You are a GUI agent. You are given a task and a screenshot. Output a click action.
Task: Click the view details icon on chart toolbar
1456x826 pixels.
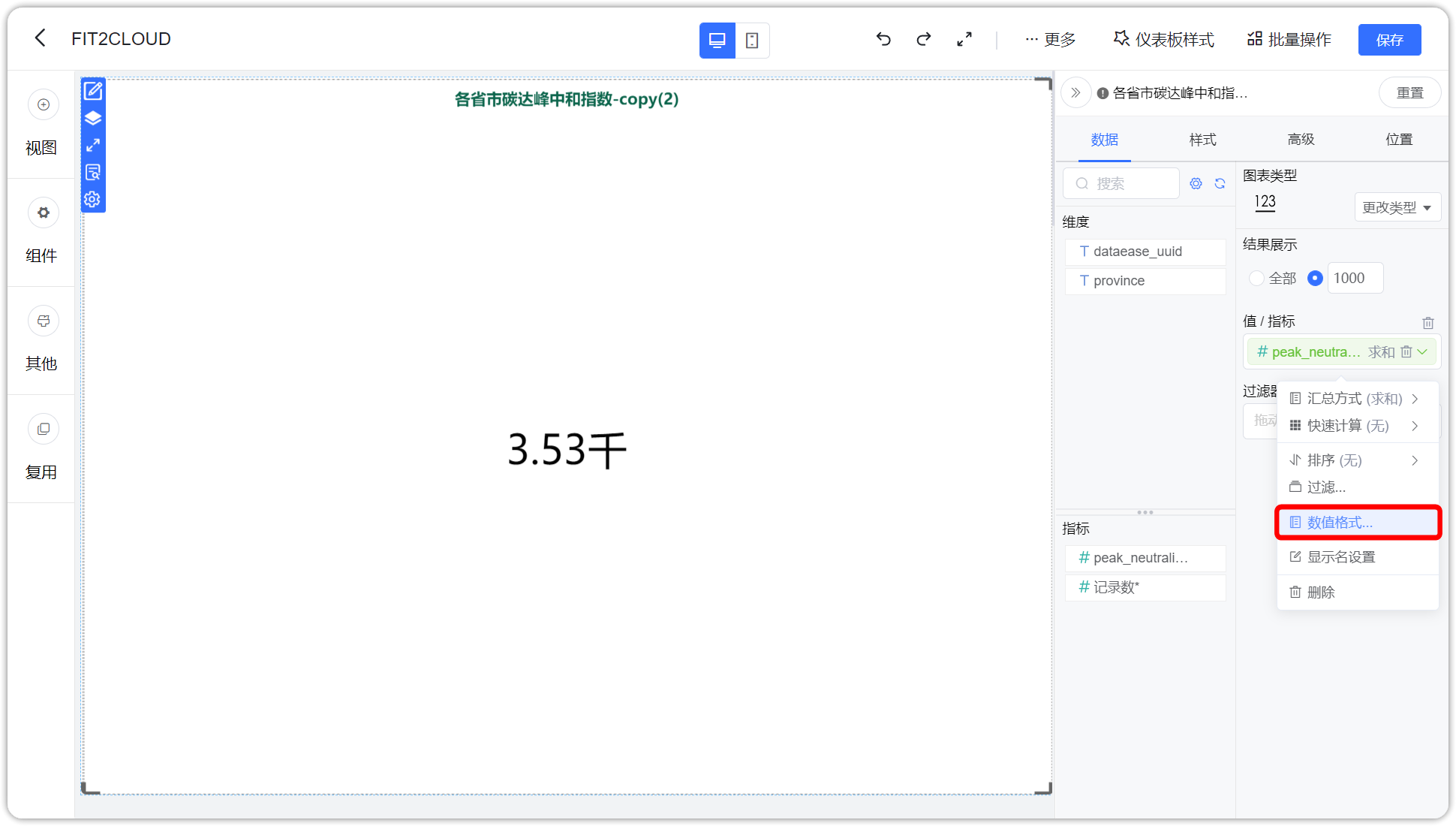(93, 172)
